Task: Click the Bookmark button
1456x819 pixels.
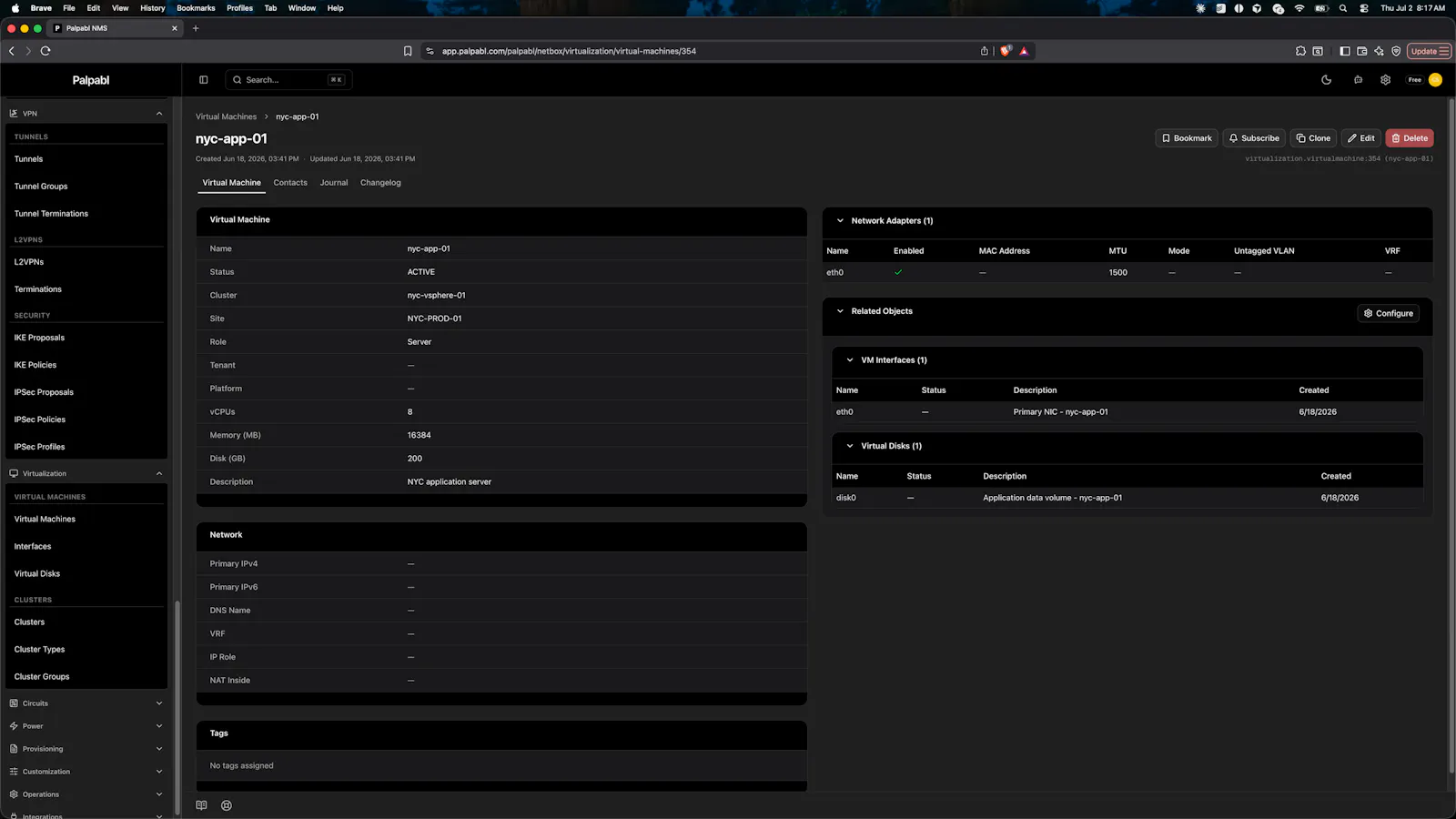Action: tap(1187, 138)
